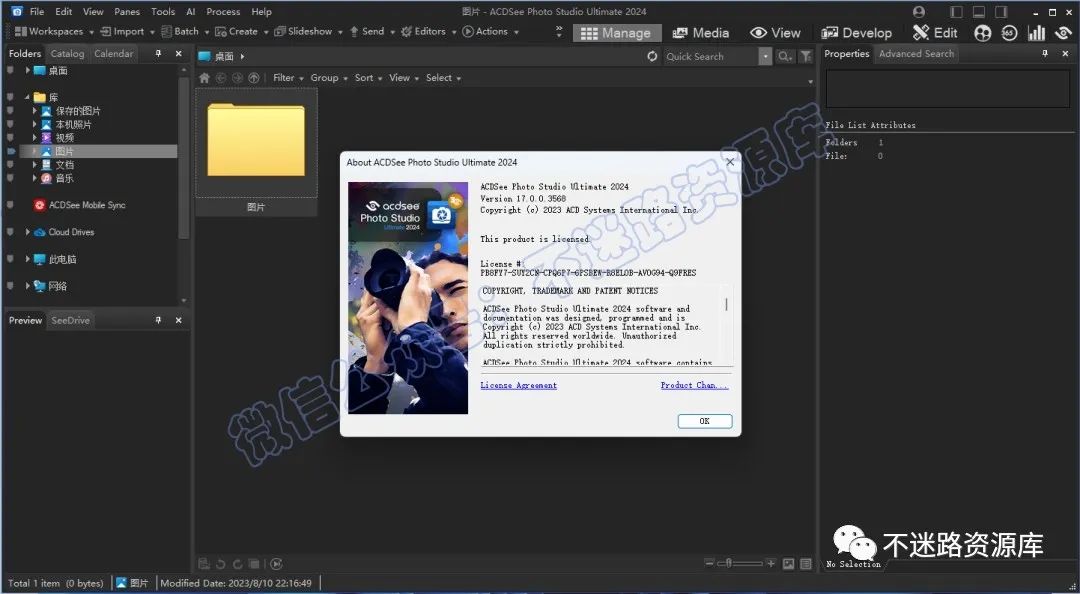Open the Edit menu
1080x594 pixels.
(x=64, y=12)
